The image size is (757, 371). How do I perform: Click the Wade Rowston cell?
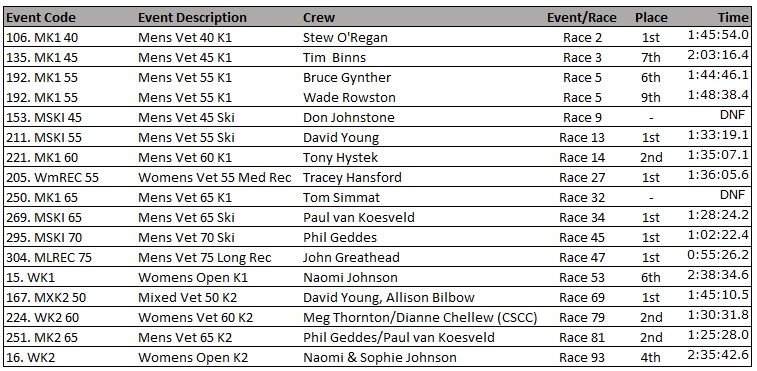click(x=349, y=98)
